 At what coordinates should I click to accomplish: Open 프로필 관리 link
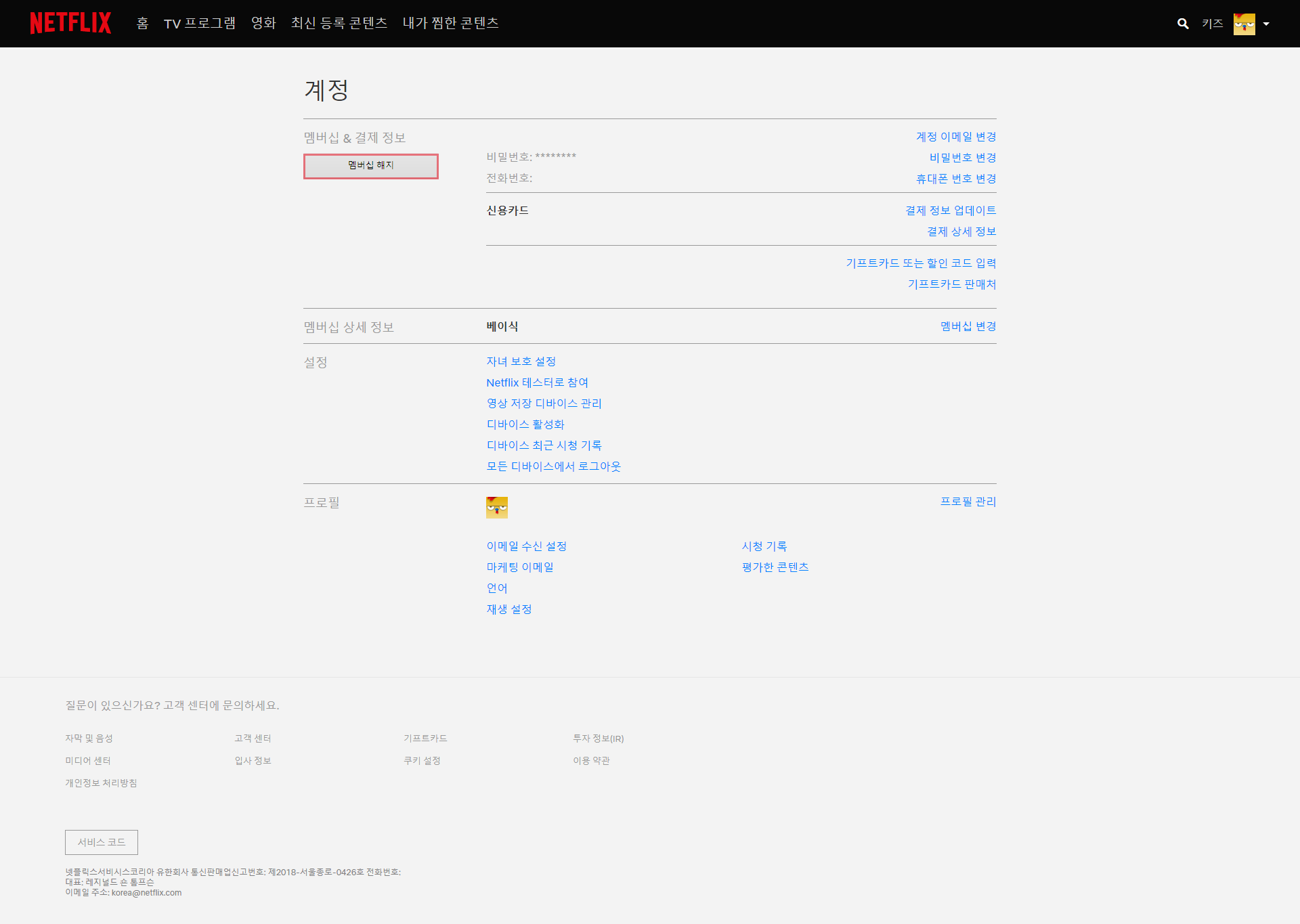click(x=968, y=502)
